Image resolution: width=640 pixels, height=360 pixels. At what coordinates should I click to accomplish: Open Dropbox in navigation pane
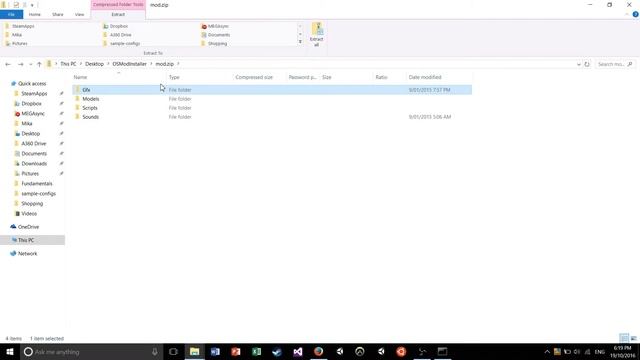coord(31,104)
